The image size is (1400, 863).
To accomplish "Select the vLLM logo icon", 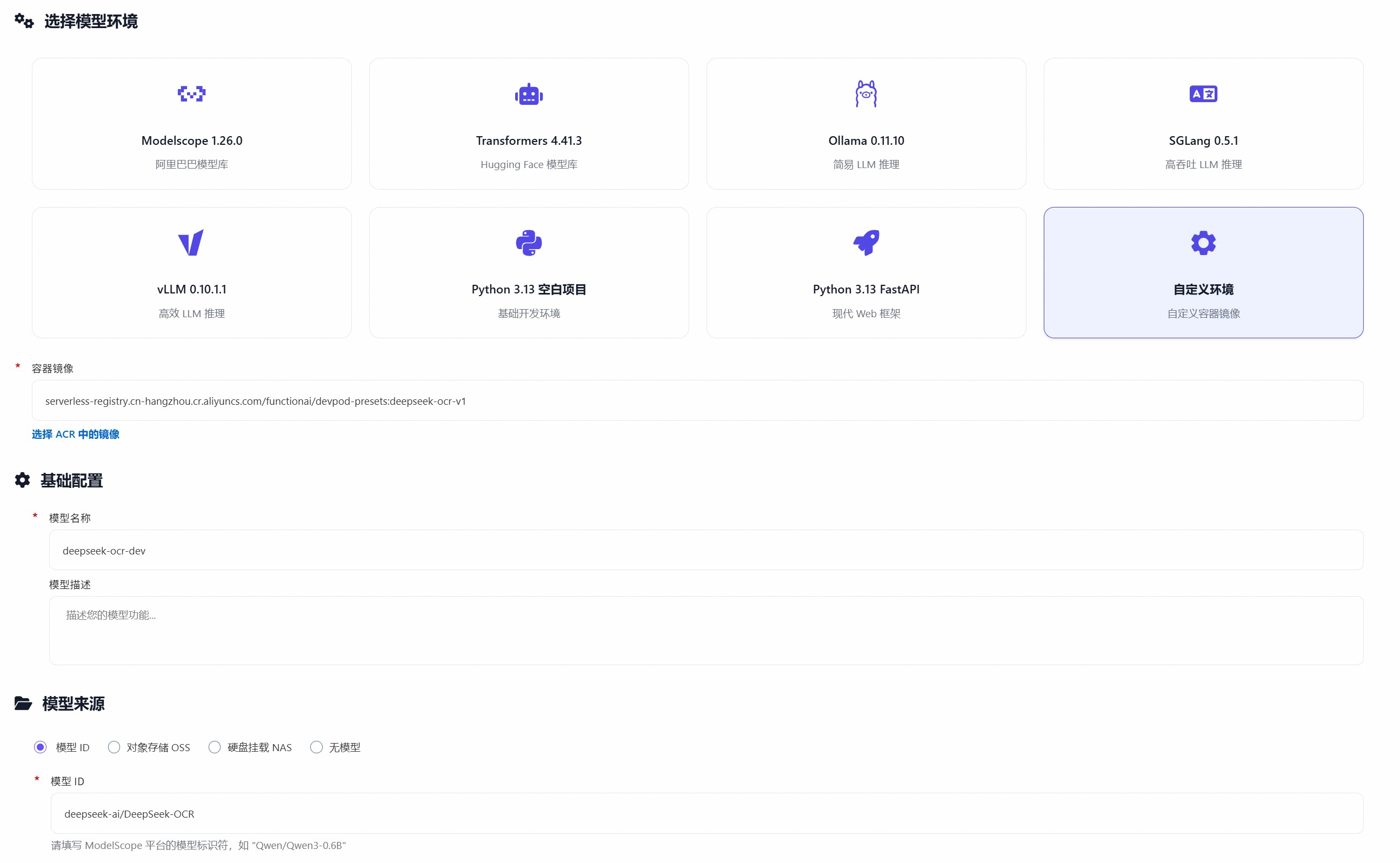I will click(191, 243).
